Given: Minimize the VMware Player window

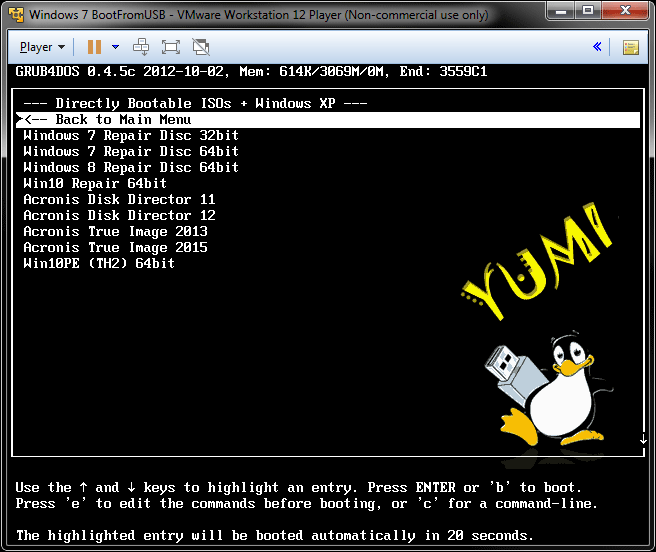Looking at the screenshot, I should (561, 11).
